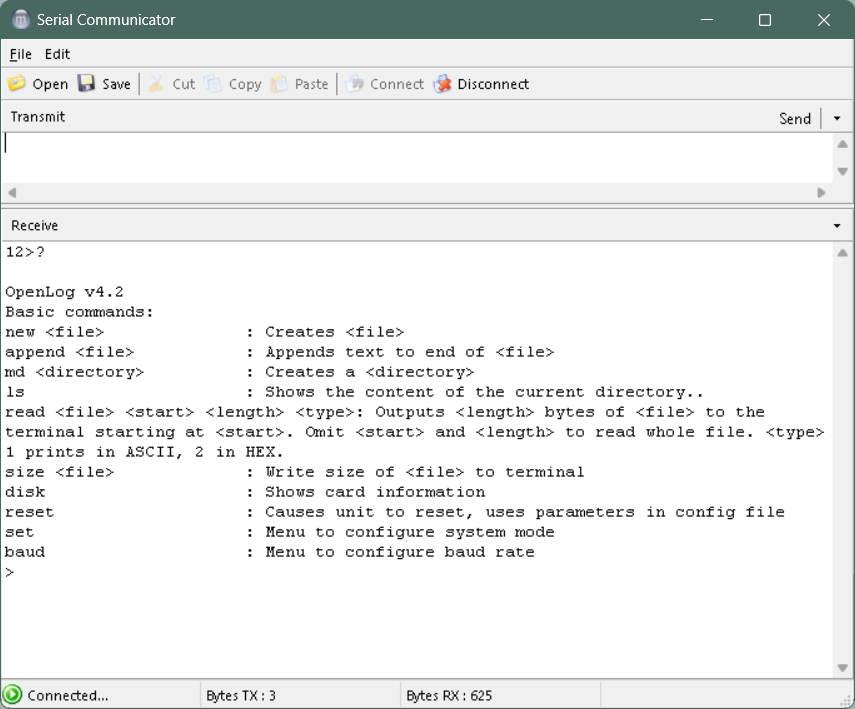Click the Disconnect toolbar icon
Viewport: 855px width, 709px height.
coord(443,84)
